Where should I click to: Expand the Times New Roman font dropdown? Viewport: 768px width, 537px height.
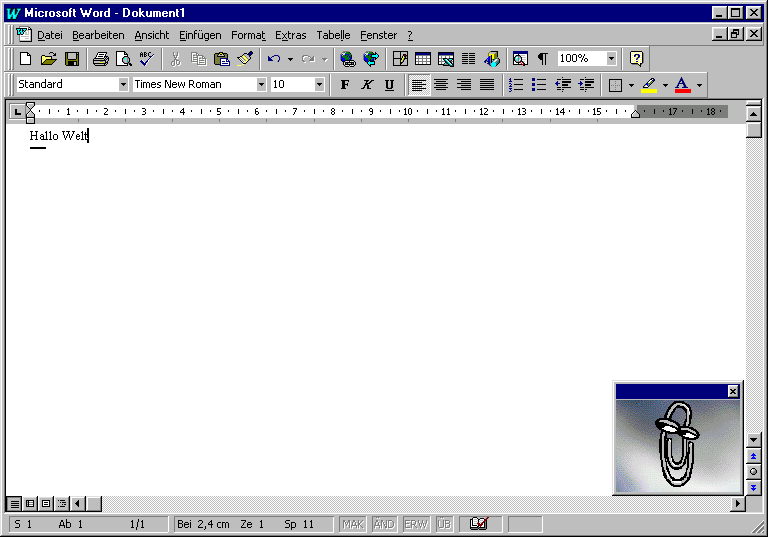(261, 84)
